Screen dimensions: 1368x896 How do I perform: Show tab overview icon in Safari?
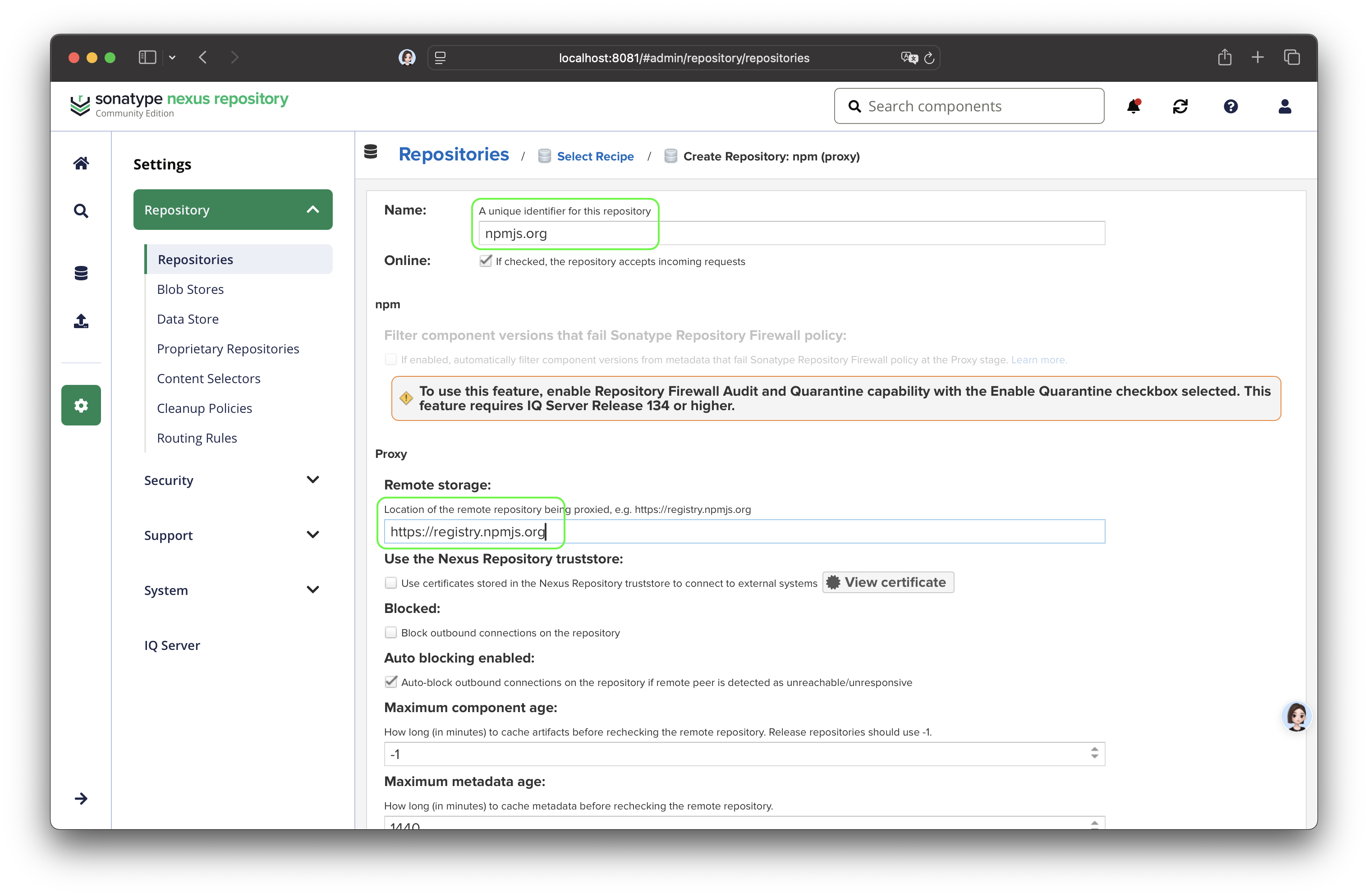(x=1291, y=57)
